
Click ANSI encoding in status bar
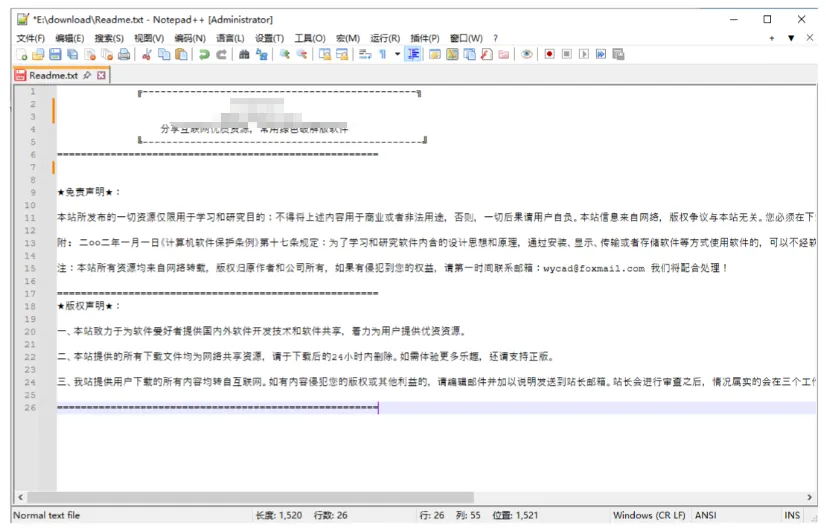[706, 515]
